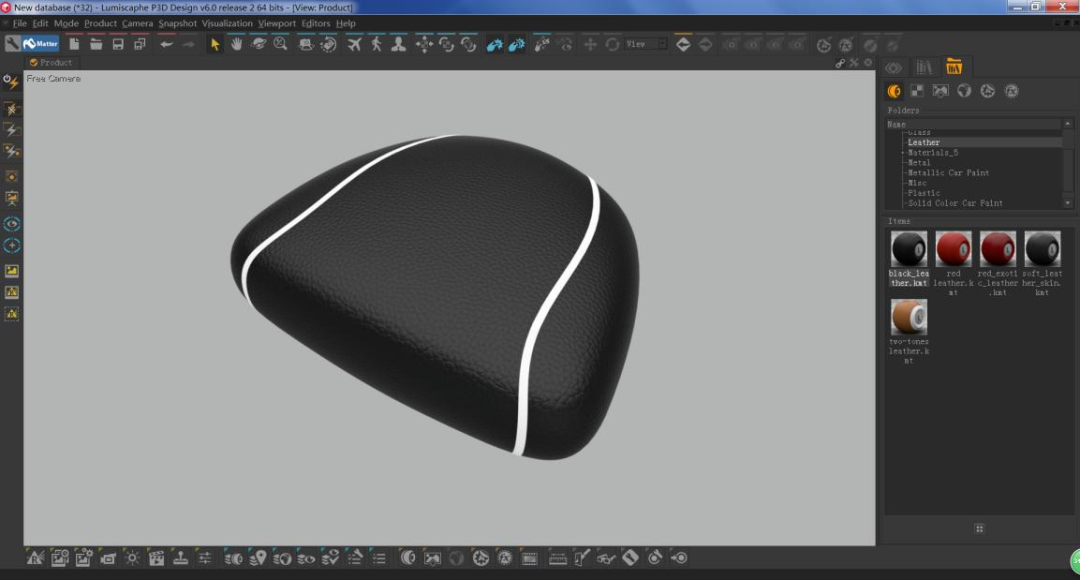Click the undo arrow in toolbar
This screenshot has width=1080, height=580.
coord(166,44)
